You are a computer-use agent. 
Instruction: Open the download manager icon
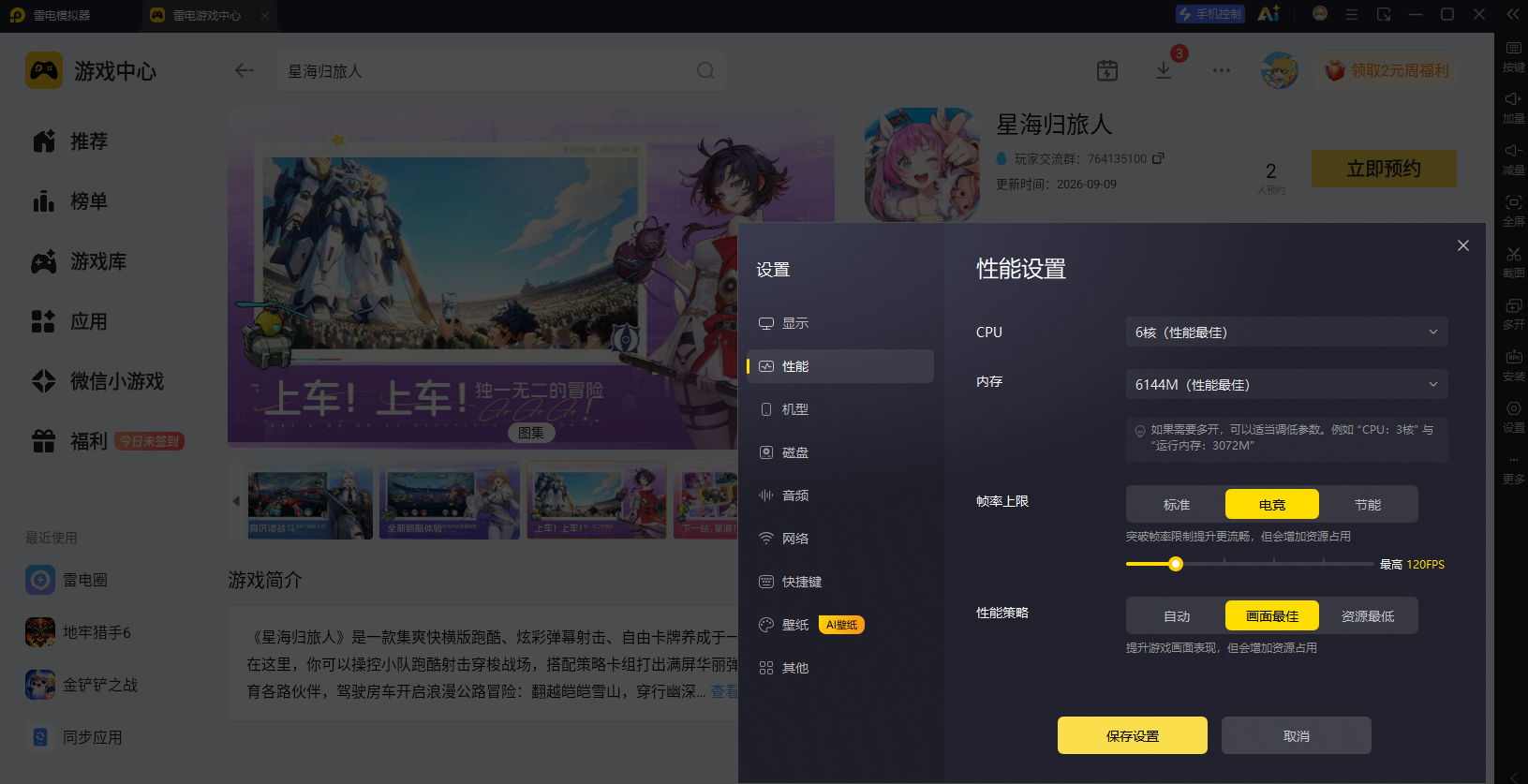[1164, 70]
